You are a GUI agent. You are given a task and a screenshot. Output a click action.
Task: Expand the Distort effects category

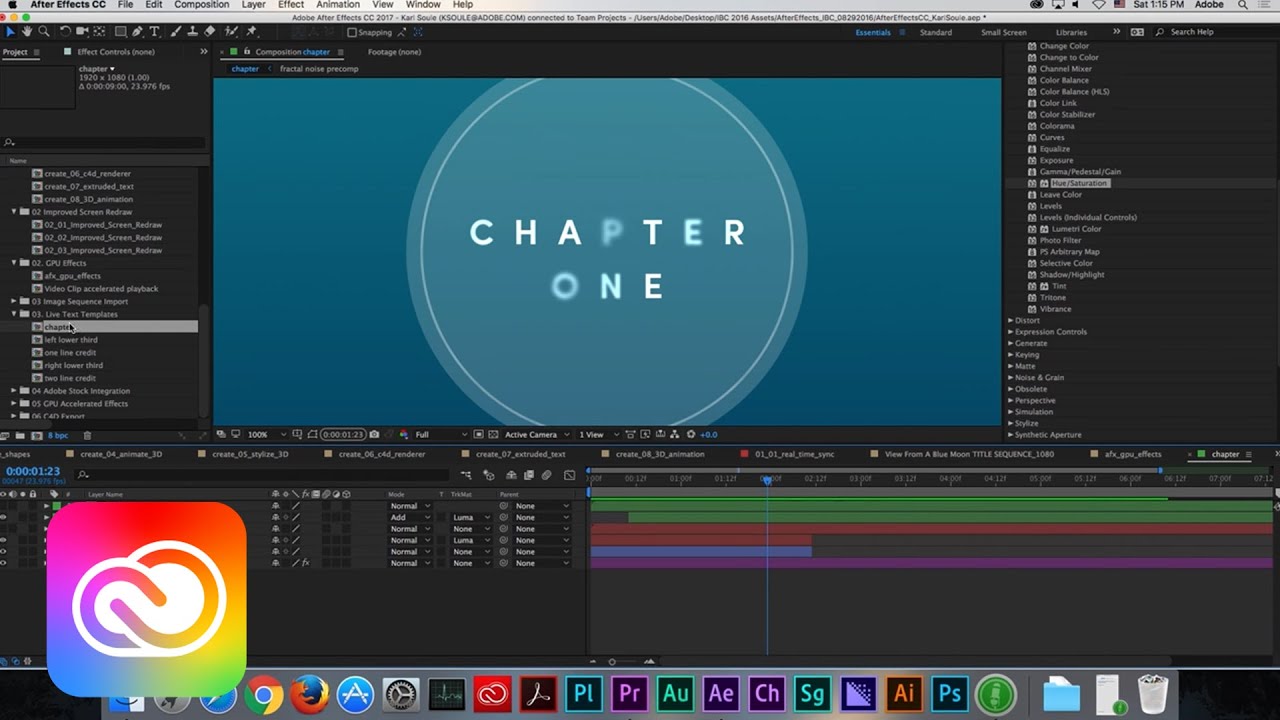[1011, 321]
